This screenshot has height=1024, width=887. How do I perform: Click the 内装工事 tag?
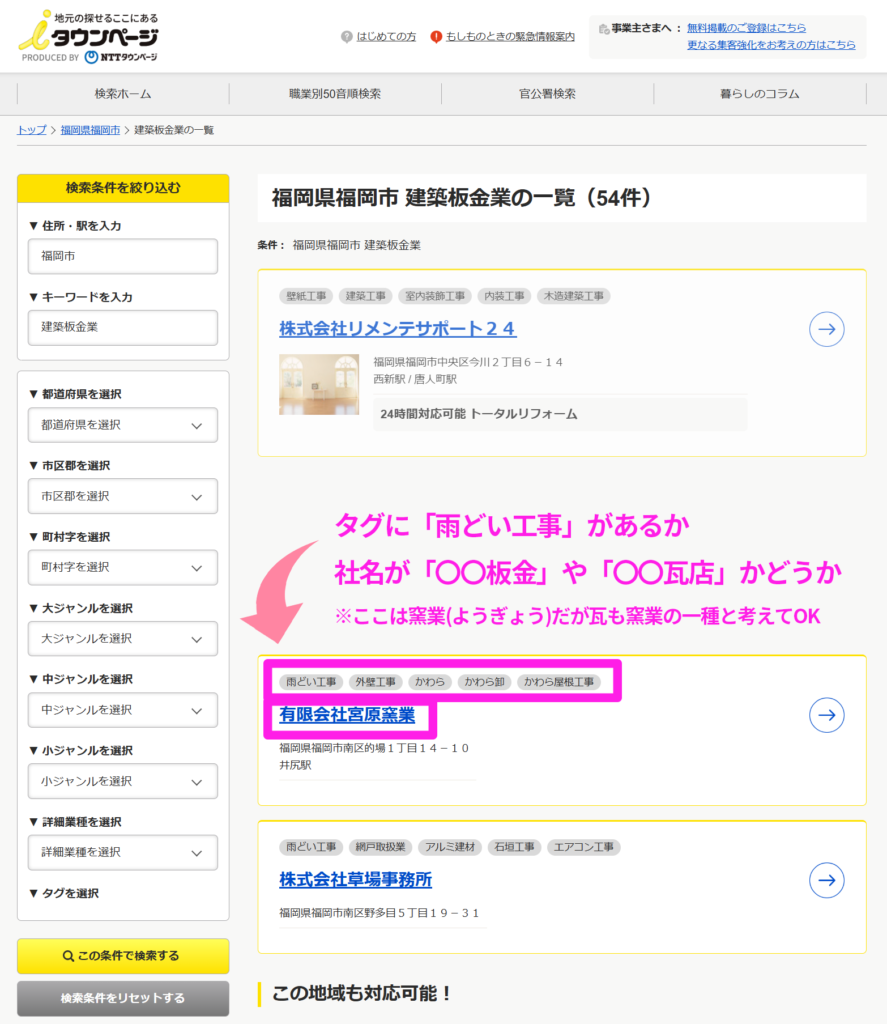tap(504, 296)
